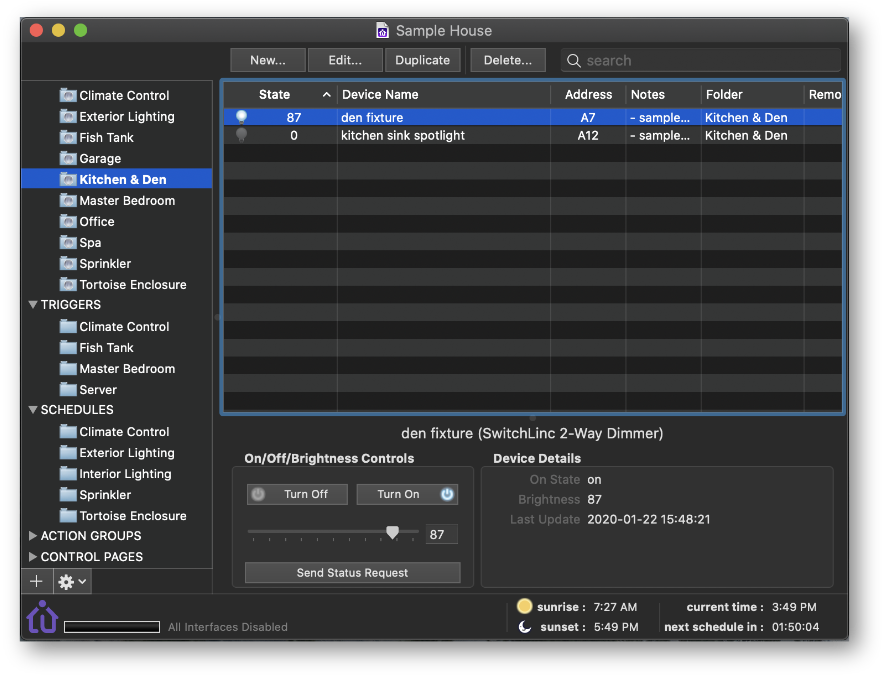This screenshot has height=679, width=883.
Task: Turn on the den fixture
Action: pyautogui.click(x=407, y=494)
